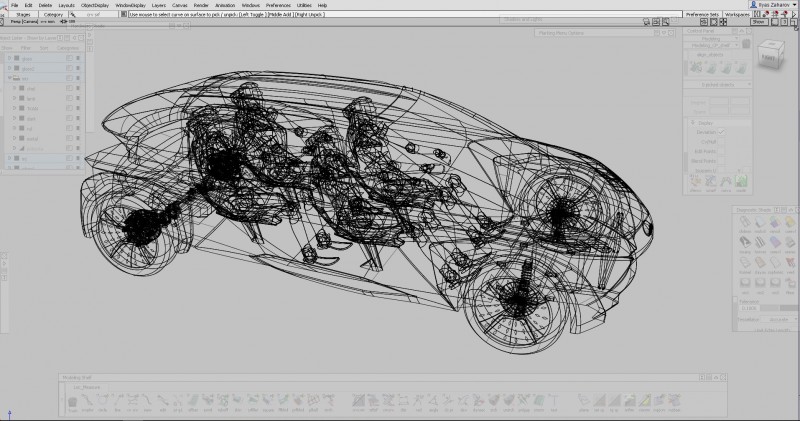Open the Edit menu
The height and width of the screenshot is (421, 800).
tap(29, 5)
